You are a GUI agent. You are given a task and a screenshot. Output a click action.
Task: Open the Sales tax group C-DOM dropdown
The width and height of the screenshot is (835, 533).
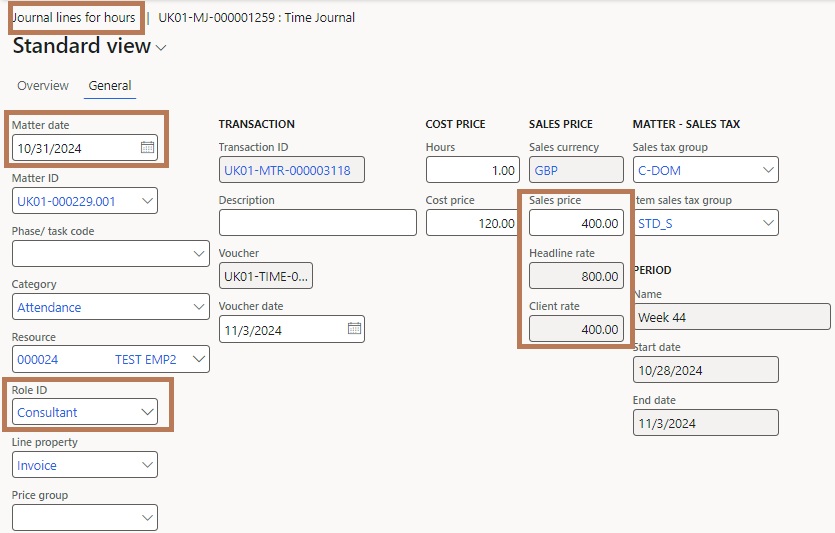click(x=768, y=170)
